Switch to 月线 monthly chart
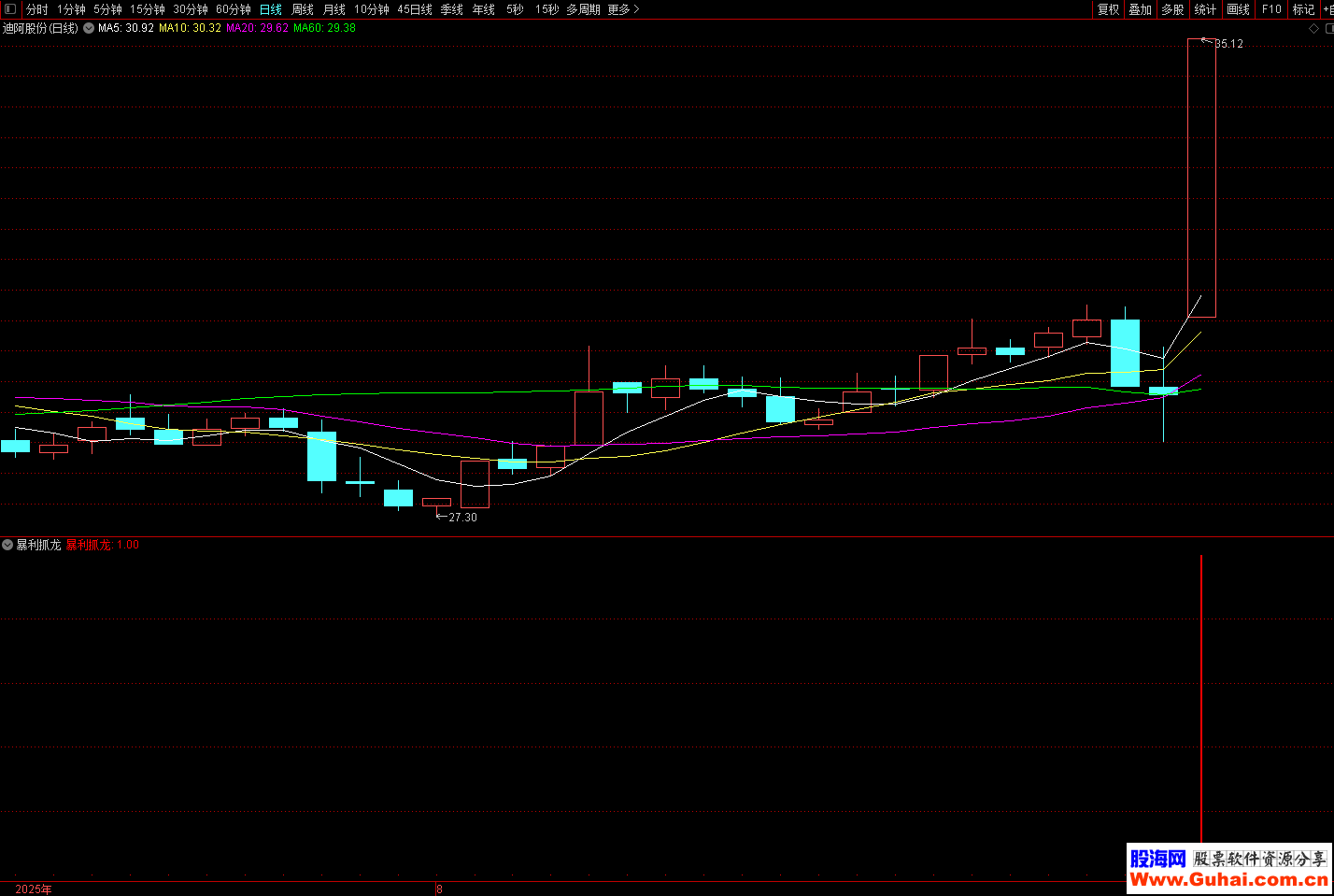This screenshot has width=1334, height=896. point(334,9)
